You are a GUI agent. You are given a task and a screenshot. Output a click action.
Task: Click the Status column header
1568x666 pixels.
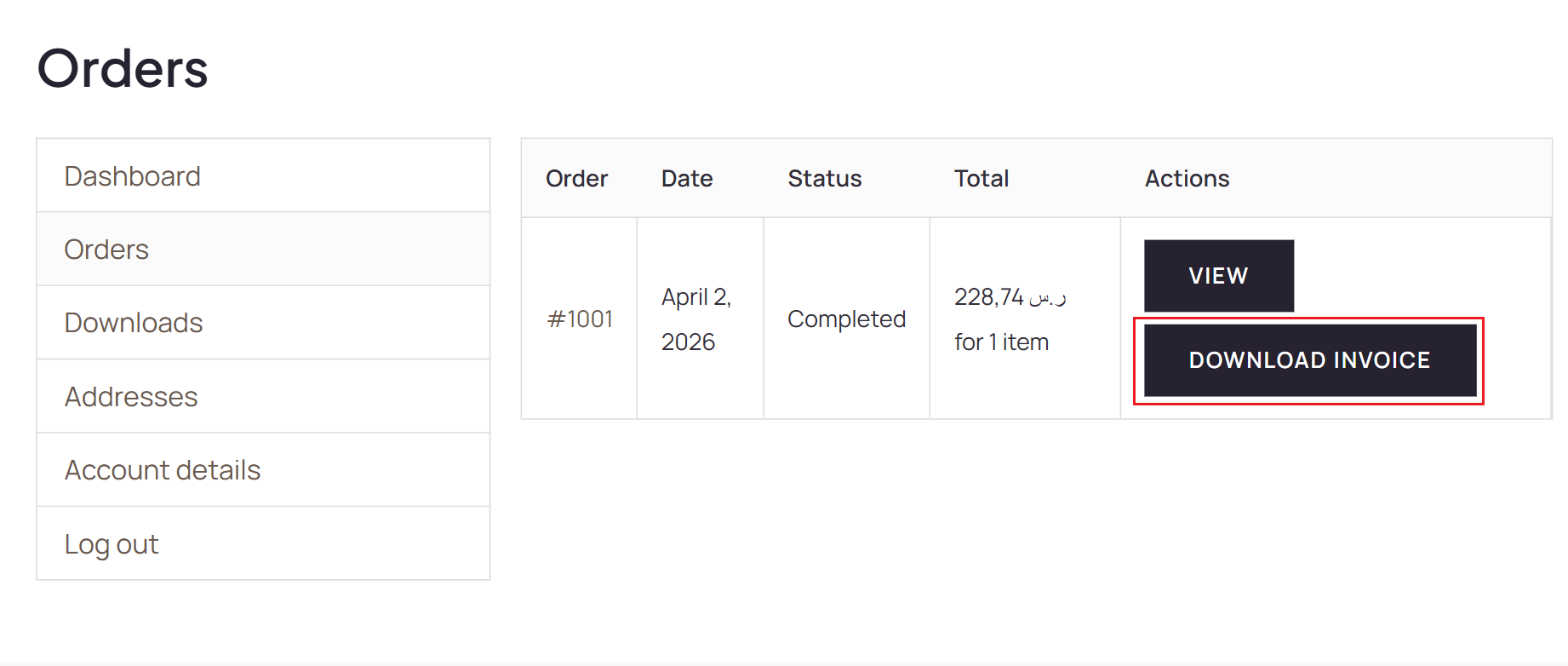click(x=824, y=179)
